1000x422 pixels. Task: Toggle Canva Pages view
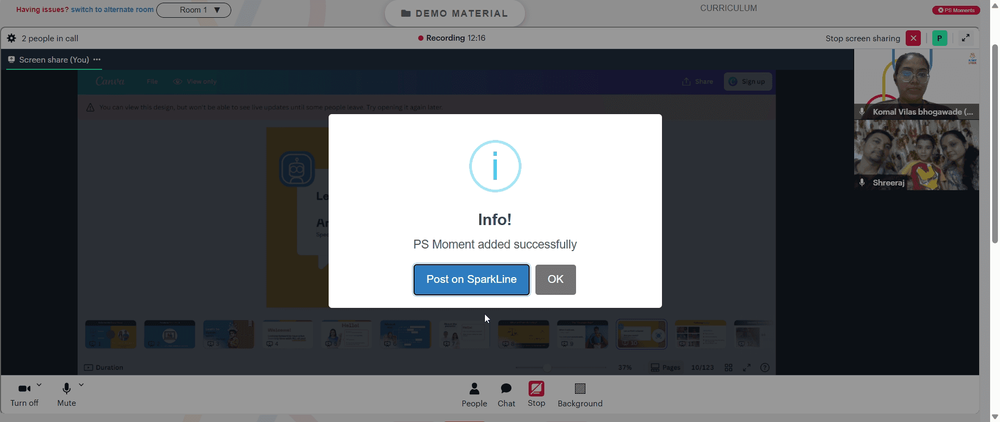[665, 368]
